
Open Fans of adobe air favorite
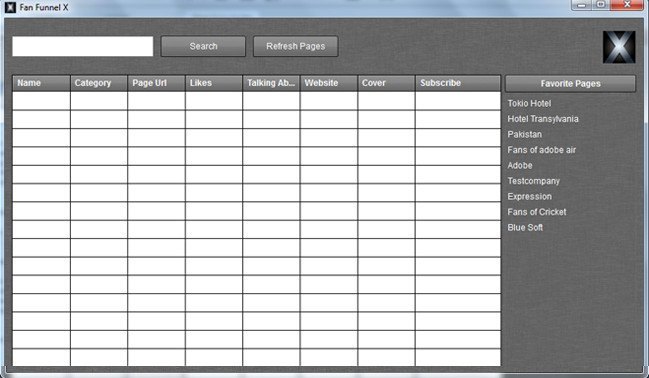pos(541,150)
